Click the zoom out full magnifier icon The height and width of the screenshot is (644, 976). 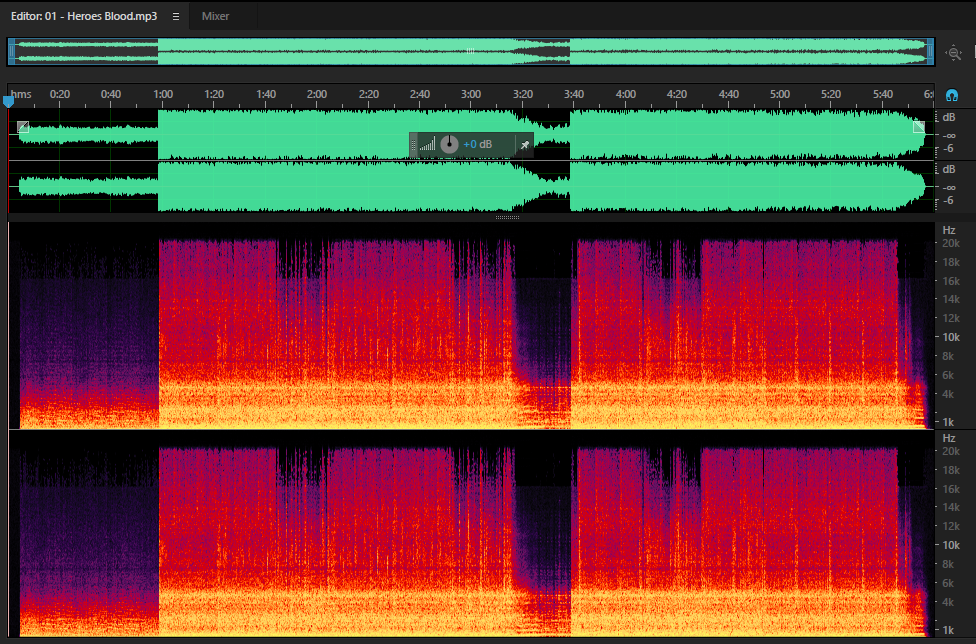coord(954,53)
